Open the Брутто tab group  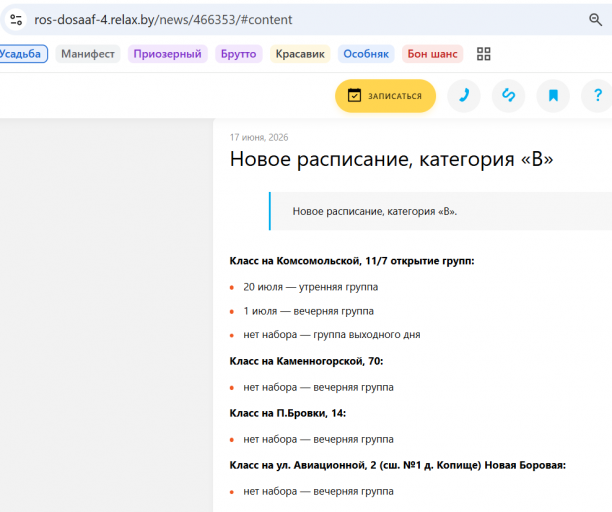click(x=238, y=54)
